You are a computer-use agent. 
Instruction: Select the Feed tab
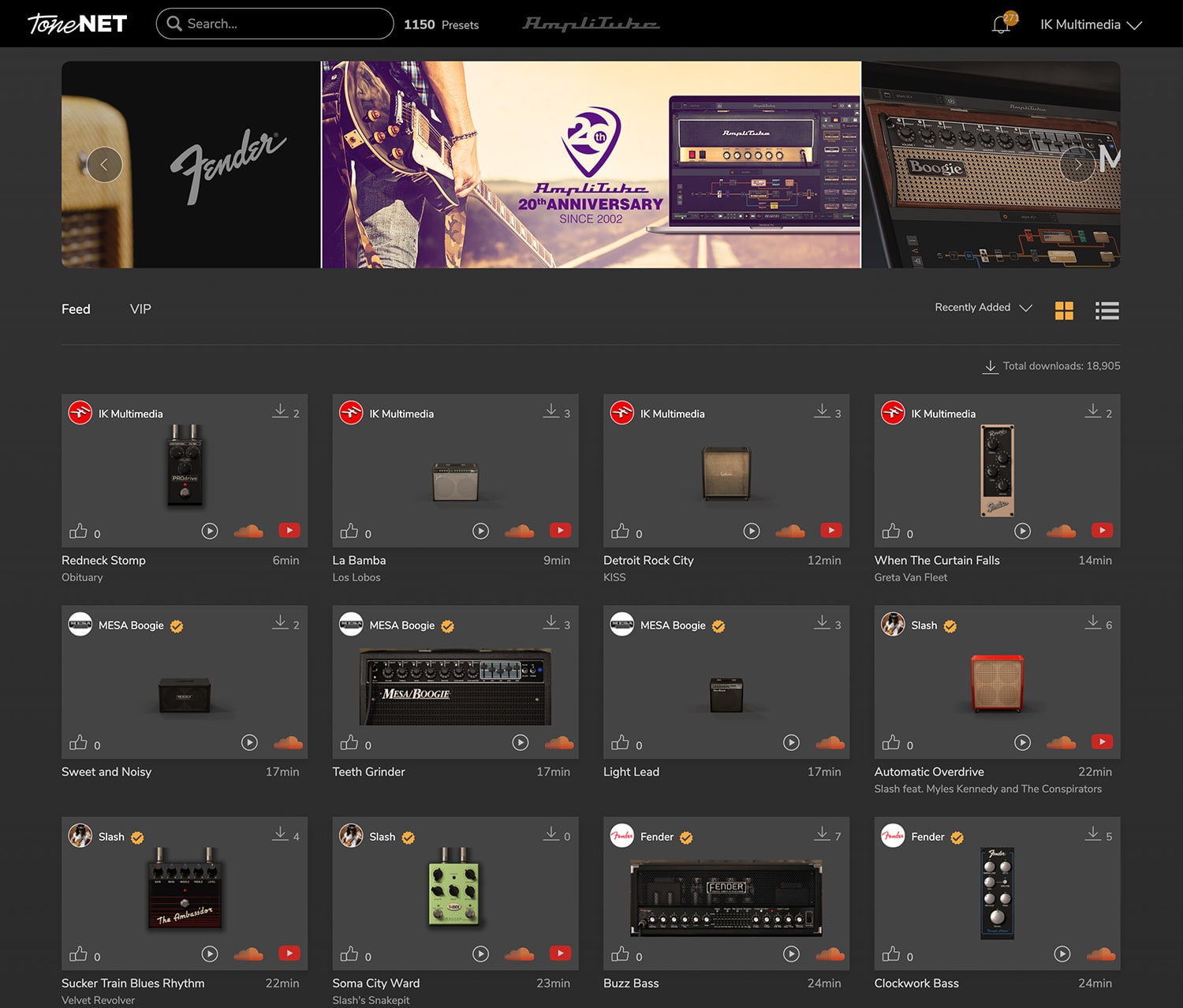click(x=76, y=309)
